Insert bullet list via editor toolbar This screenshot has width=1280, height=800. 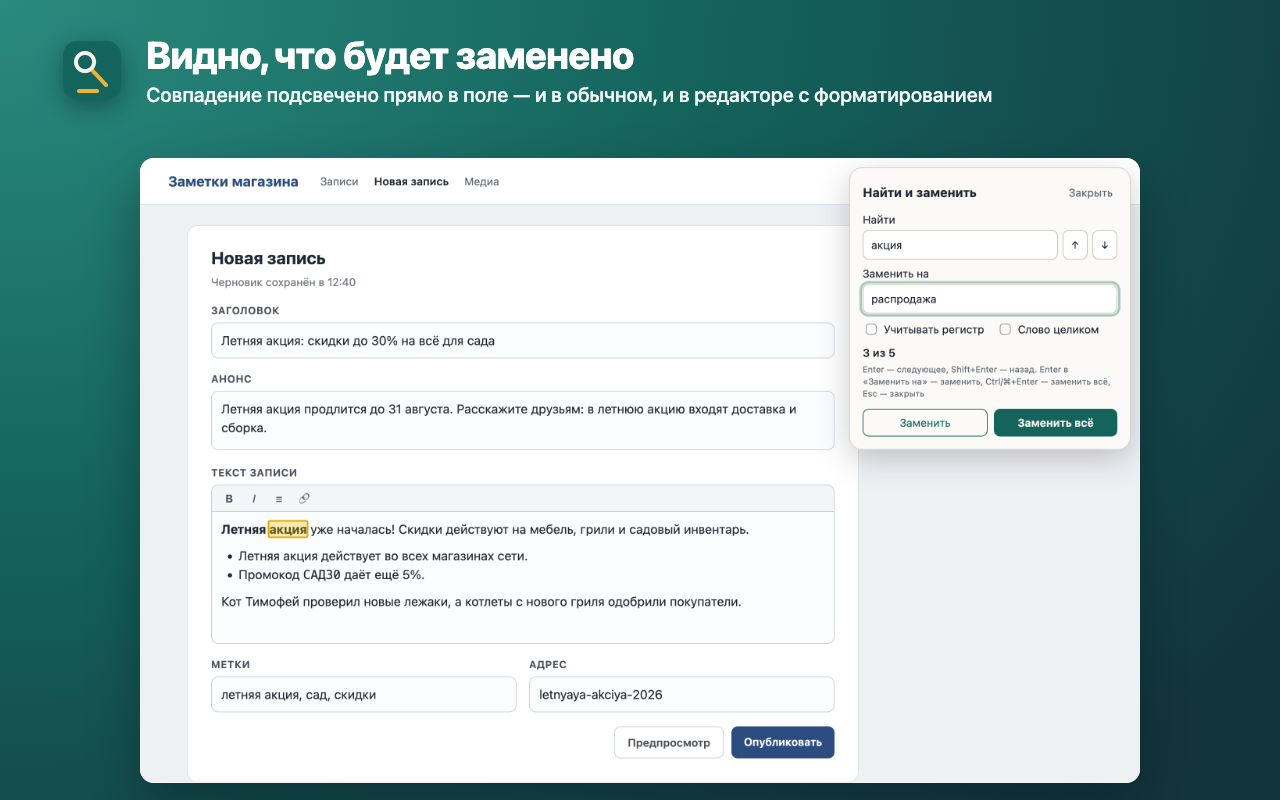click(279, 498)
